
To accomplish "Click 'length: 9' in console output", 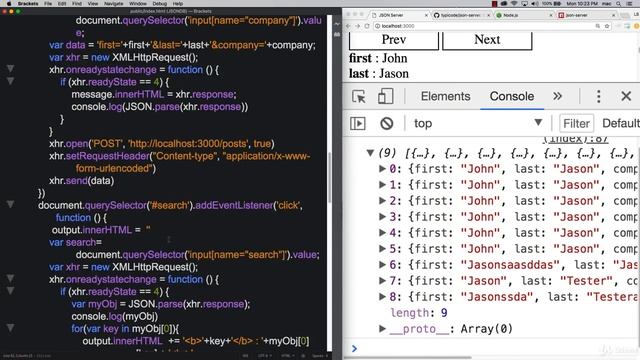I will (419, 313).
